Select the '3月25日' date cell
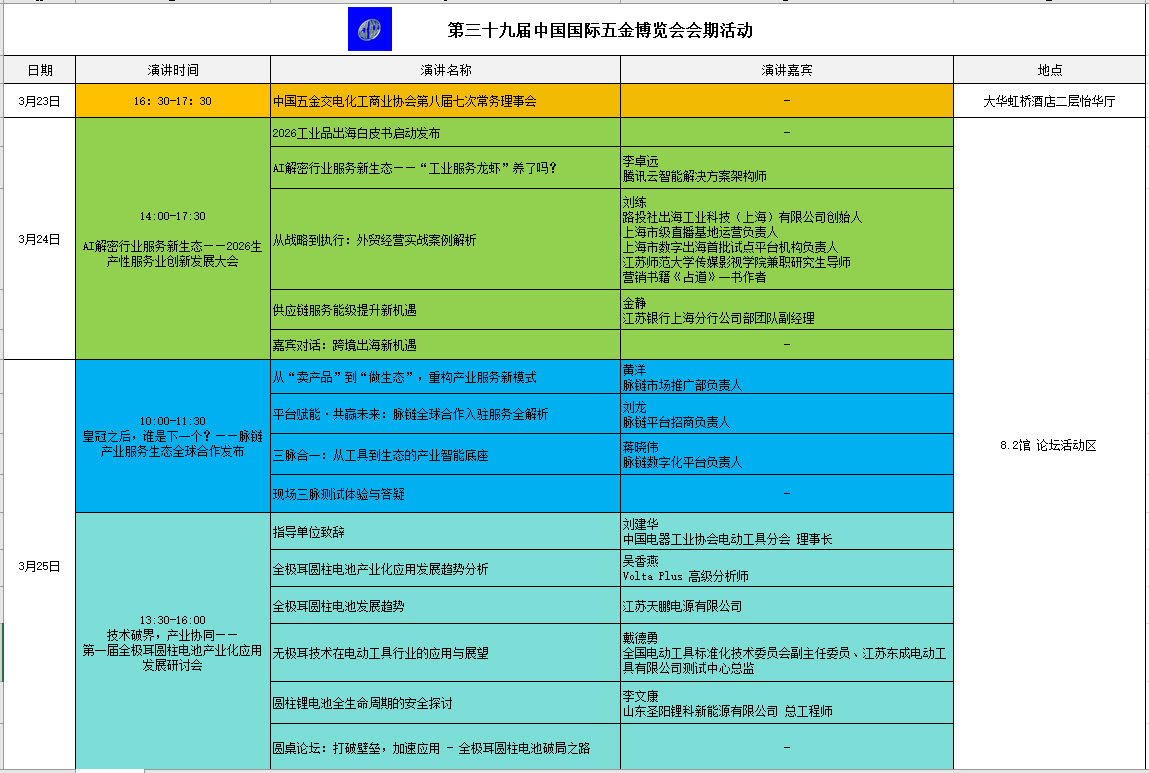Image resolution: width=1149 pixels, height=773 pixels. click(x=40, y=564)
